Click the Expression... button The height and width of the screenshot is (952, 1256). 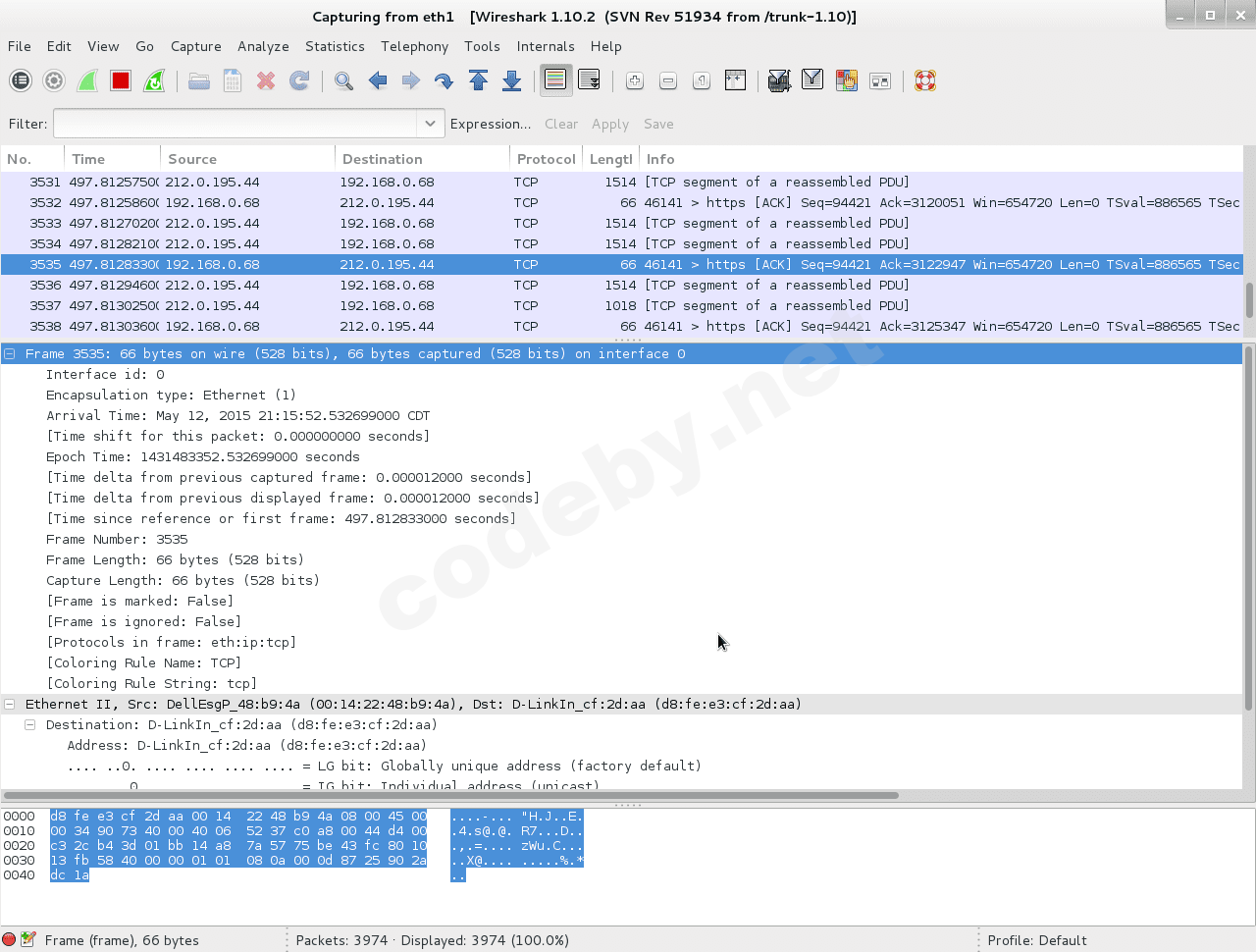pos(490,124)
